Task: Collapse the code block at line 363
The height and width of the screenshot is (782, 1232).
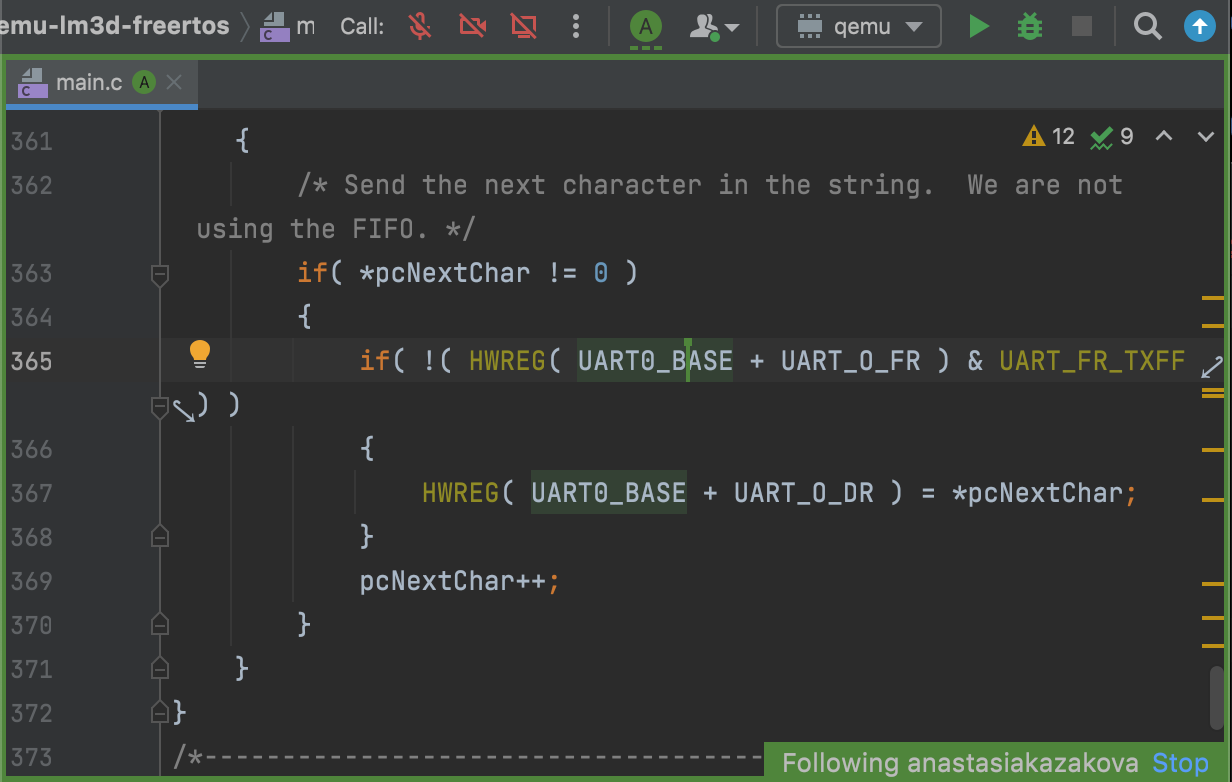Action: 159,273
